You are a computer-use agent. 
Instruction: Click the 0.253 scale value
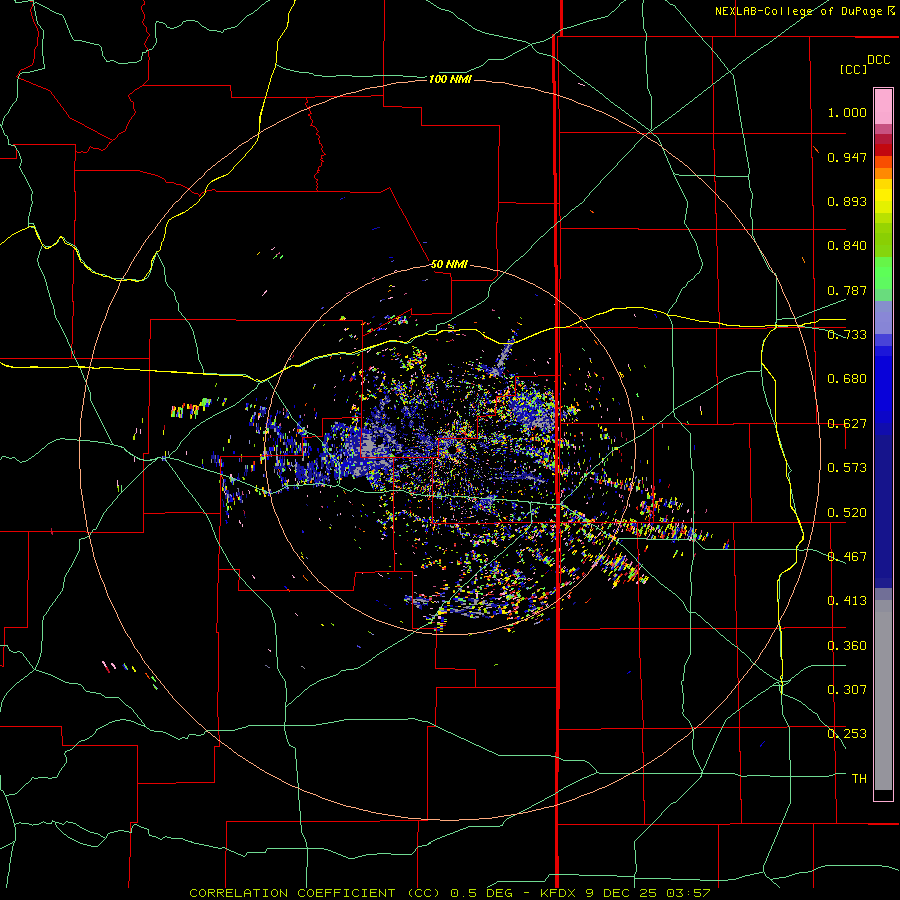[x=847, y=734]
